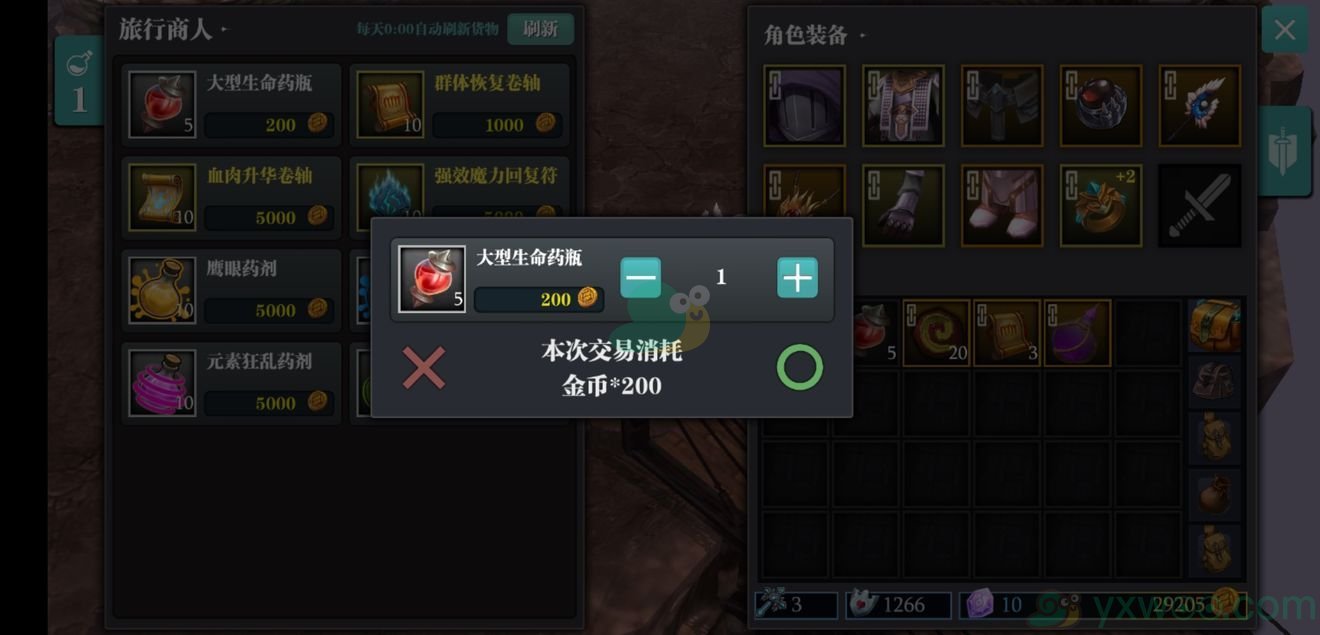The height and width of the screenshot is (635, 1320).
Task: Select 鹰眼药剂 yellow potion
Action: tap(232, 288)
